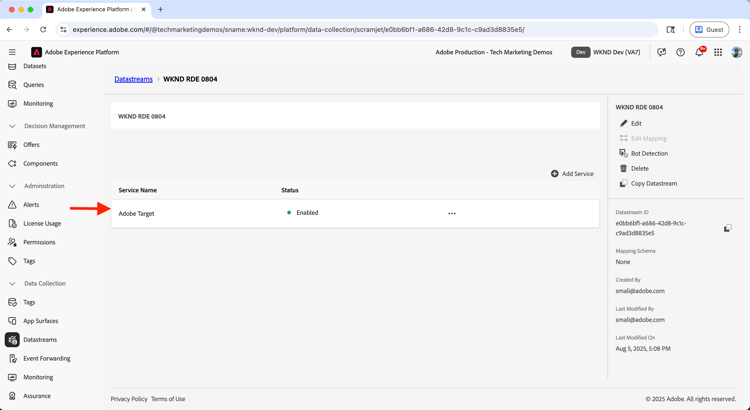Open Monitoring icon under Data Collection
Viewport: 750px width, 410px height.
pos(12,377)
